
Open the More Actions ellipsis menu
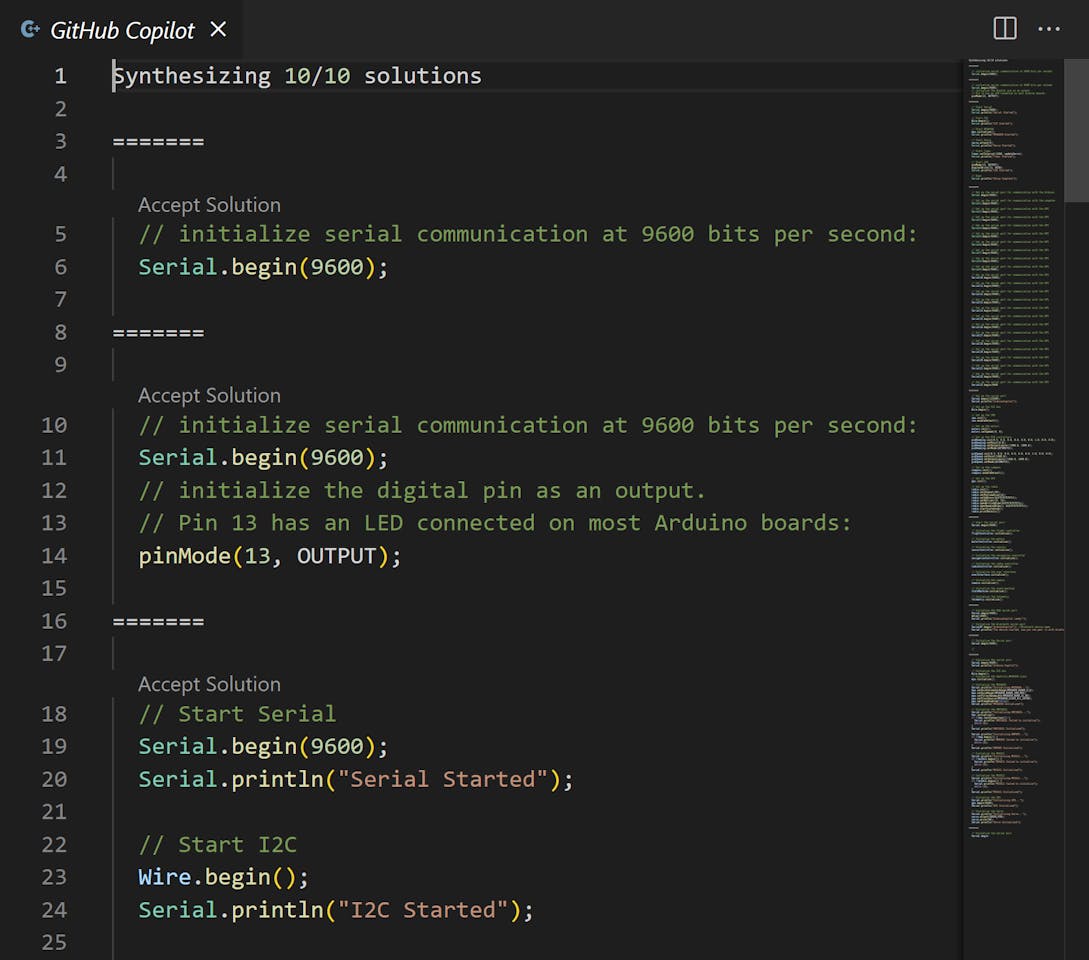[1049, 29]
